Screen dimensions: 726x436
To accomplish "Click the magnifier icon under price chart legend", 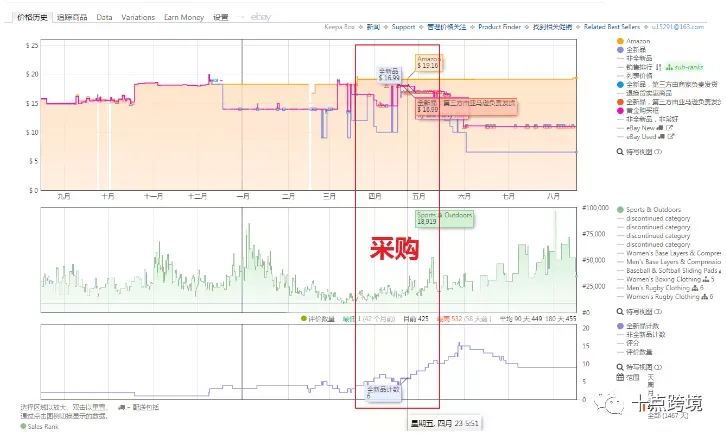I will [x=620, y=152].
